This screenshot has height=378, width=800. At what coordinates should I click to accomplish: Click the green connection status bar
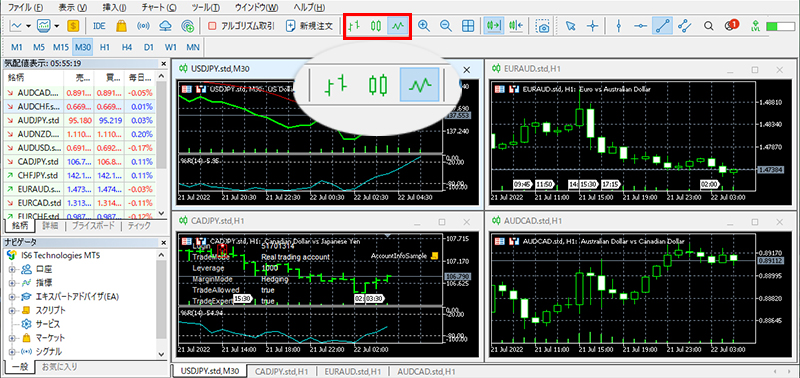[781, 26]
